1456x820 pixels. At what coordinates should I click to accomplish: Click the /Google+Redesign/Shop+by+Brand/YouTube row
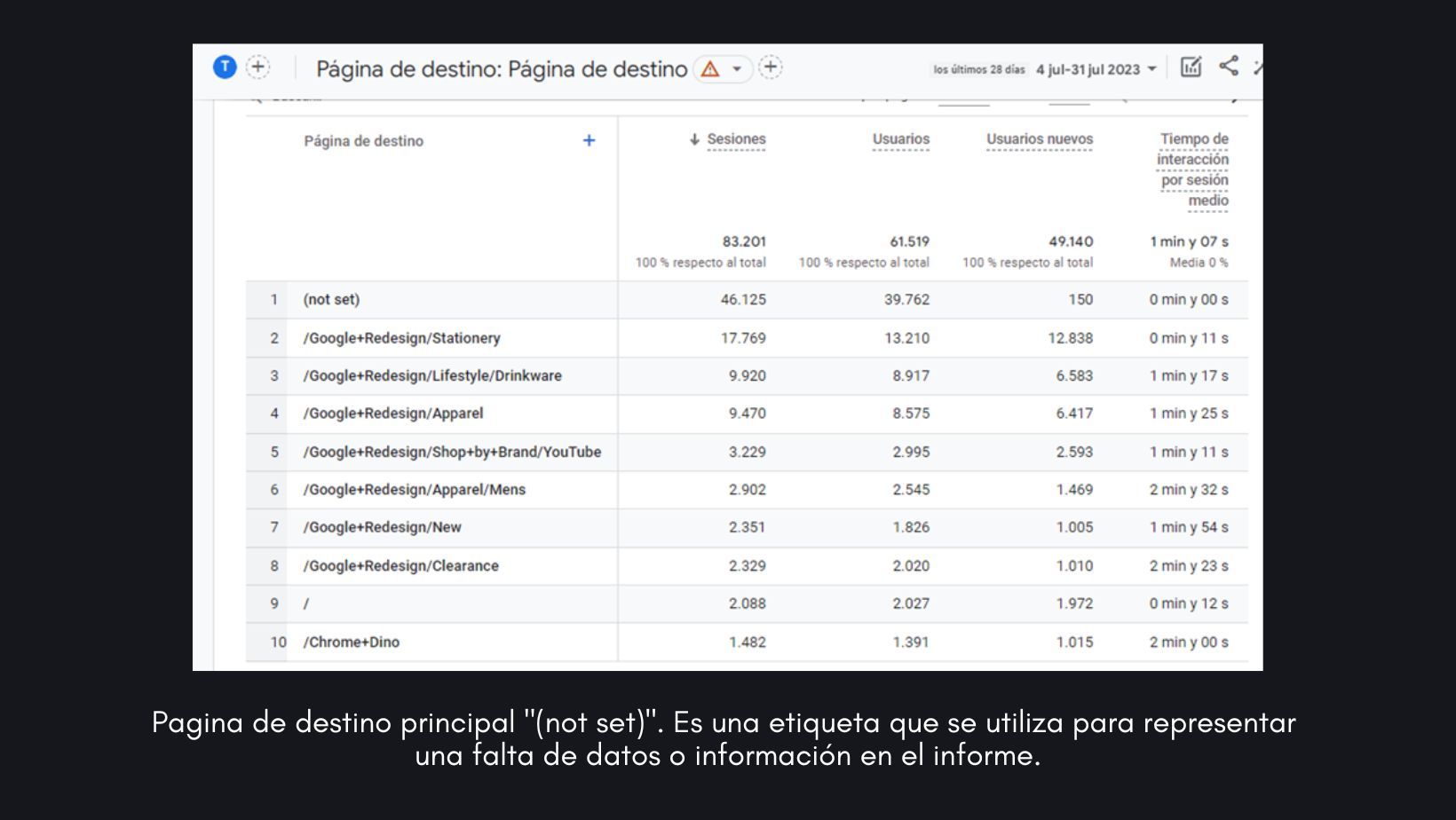pos(452,453)
